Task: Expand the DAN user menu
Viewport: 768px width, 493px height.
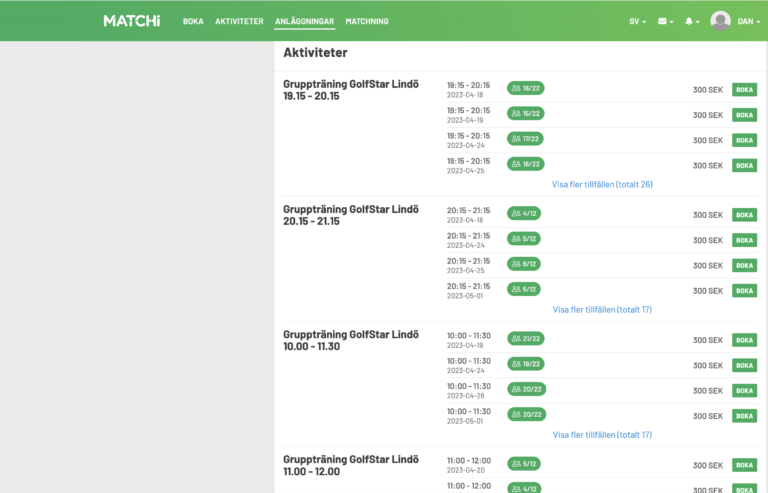Action: coord(747,21)
